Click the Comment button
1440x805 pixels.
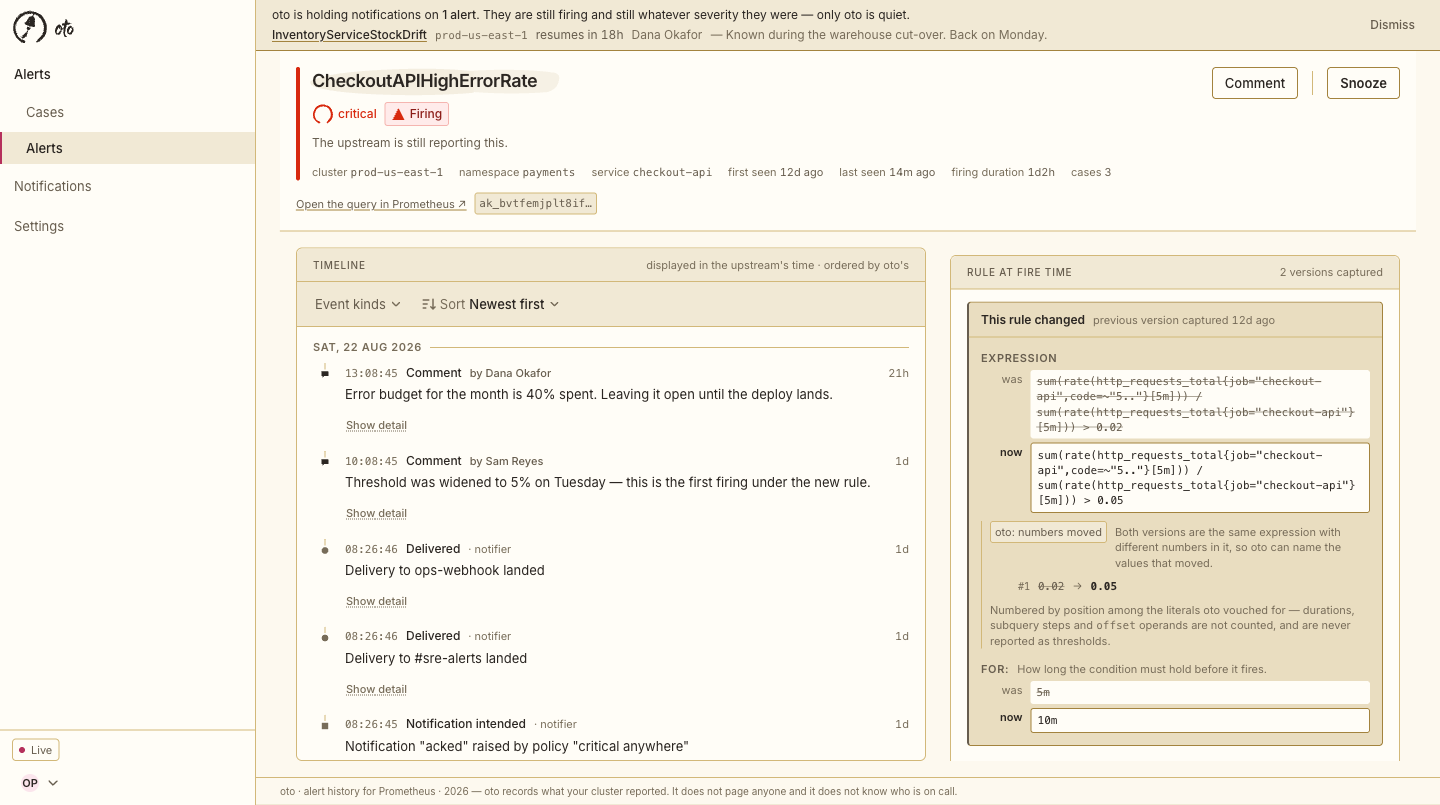tap(1255, 83)
